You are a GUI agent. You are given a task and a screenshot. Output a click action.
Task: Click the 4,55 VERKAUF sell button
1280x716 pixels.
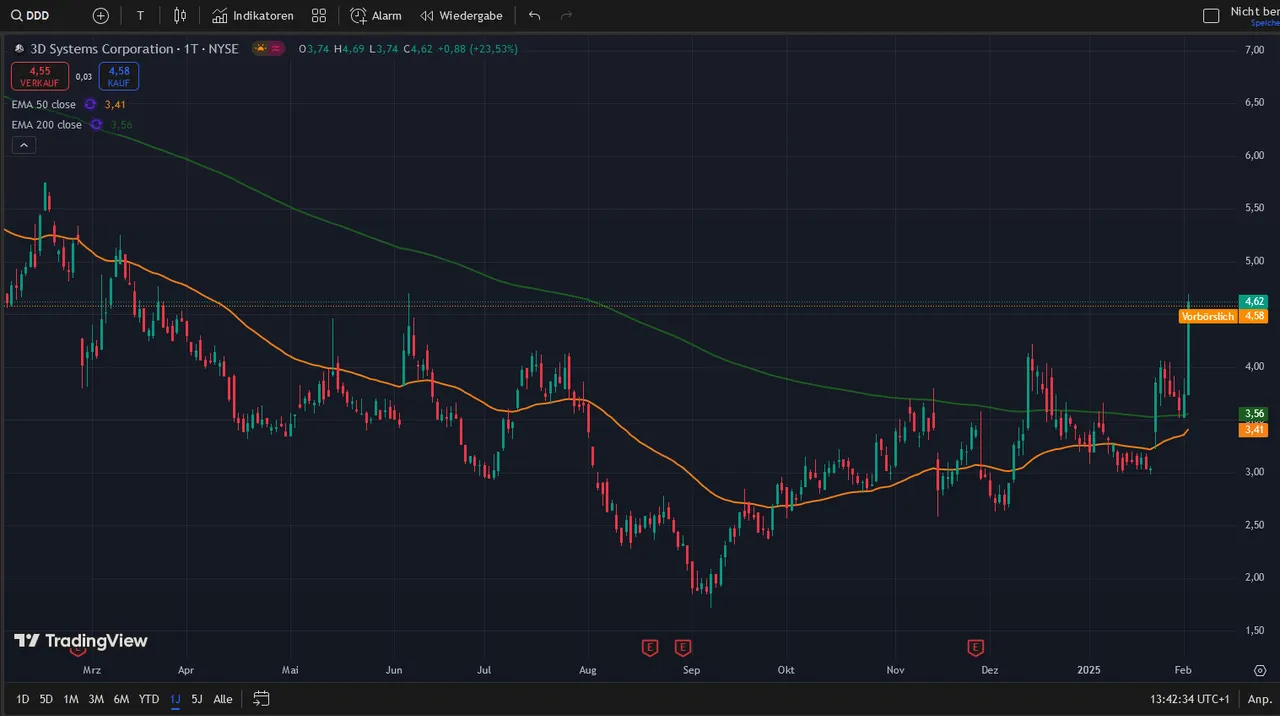pos(40,76)
